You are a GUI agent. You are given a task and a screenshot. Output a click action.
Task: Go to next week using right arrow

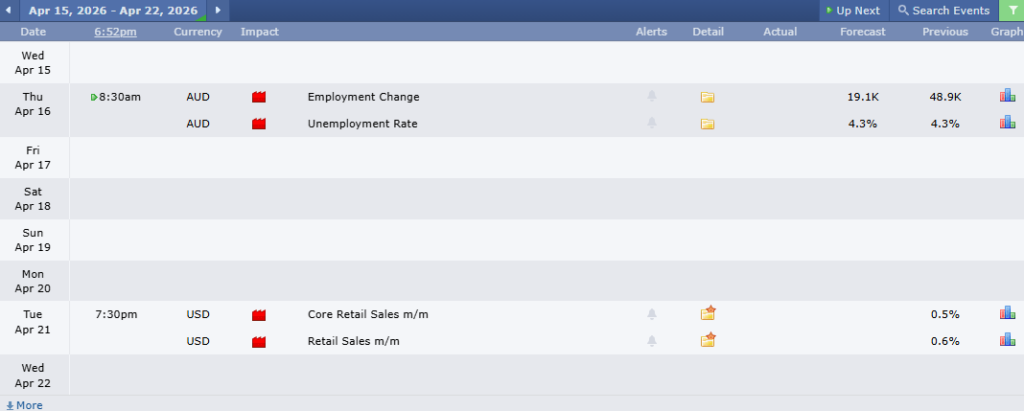[218, 10]
